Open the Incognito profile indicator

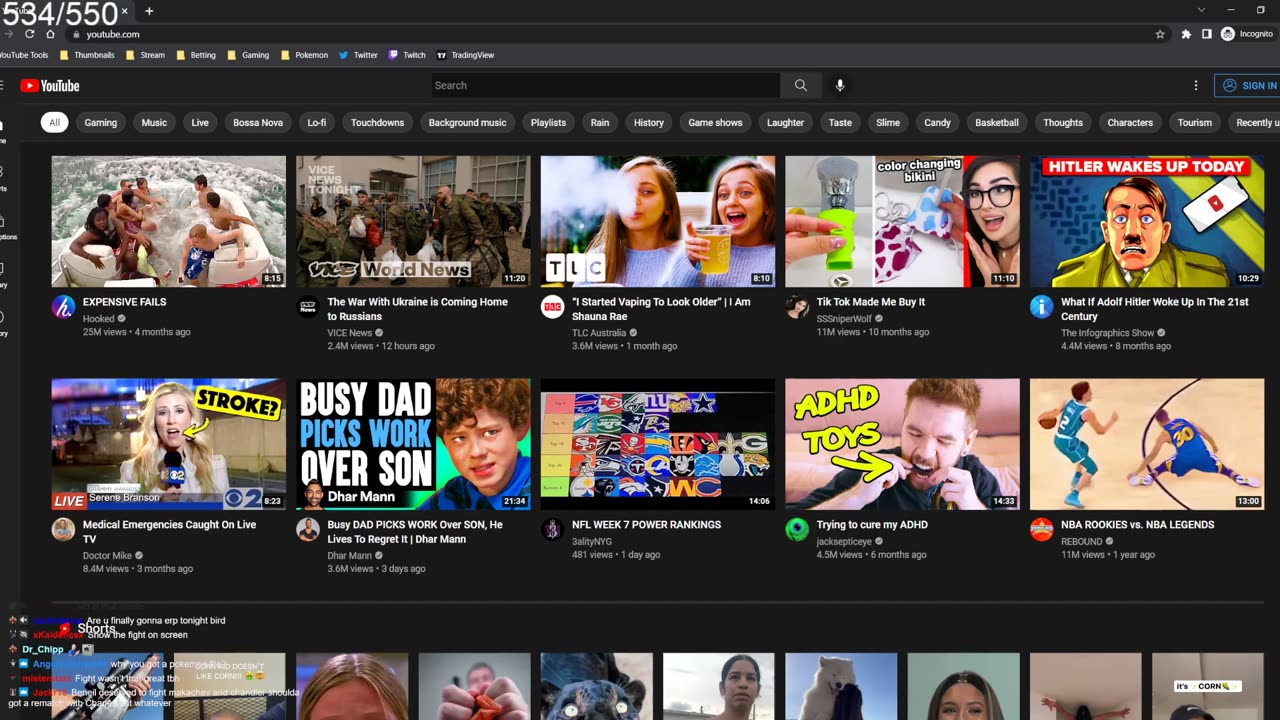tap(1247, 34)
